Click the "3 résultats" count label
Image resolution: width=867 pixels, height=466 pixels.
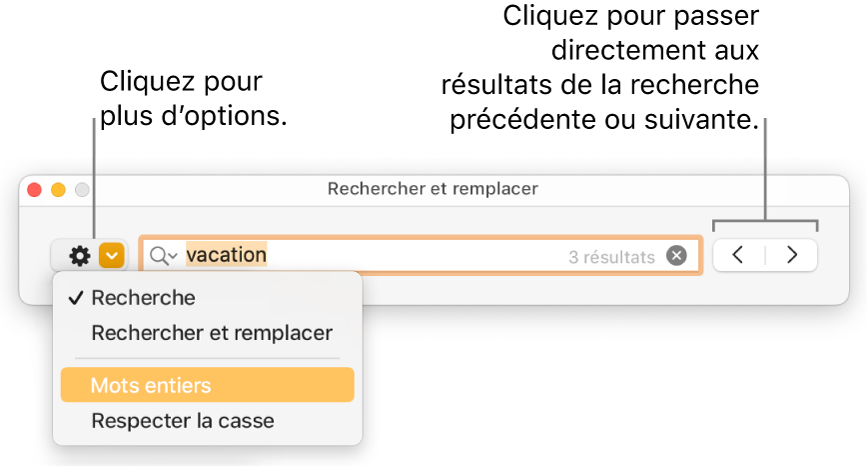pyautogui.click(x=611, y=257)
